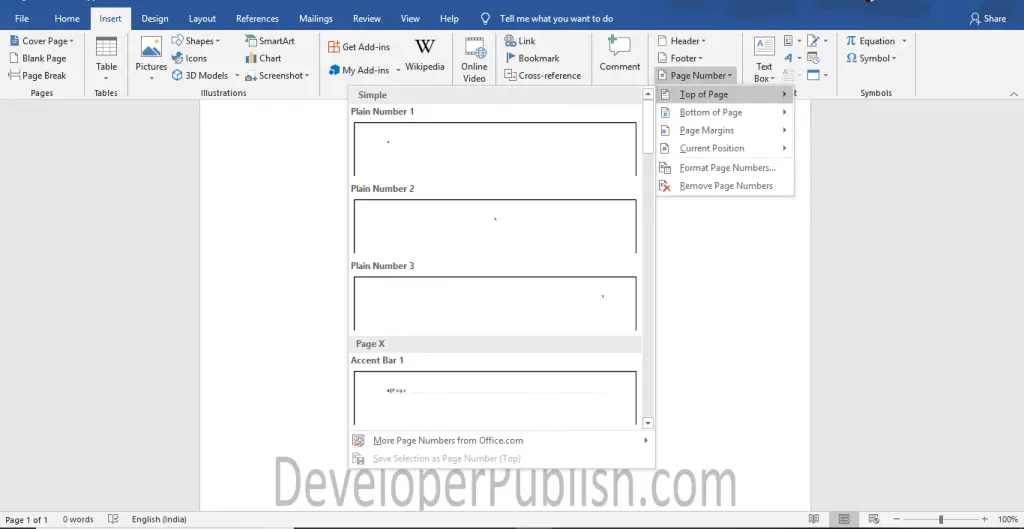
Task: Switch to Web Layout view
Action: (x=875, y=519)
